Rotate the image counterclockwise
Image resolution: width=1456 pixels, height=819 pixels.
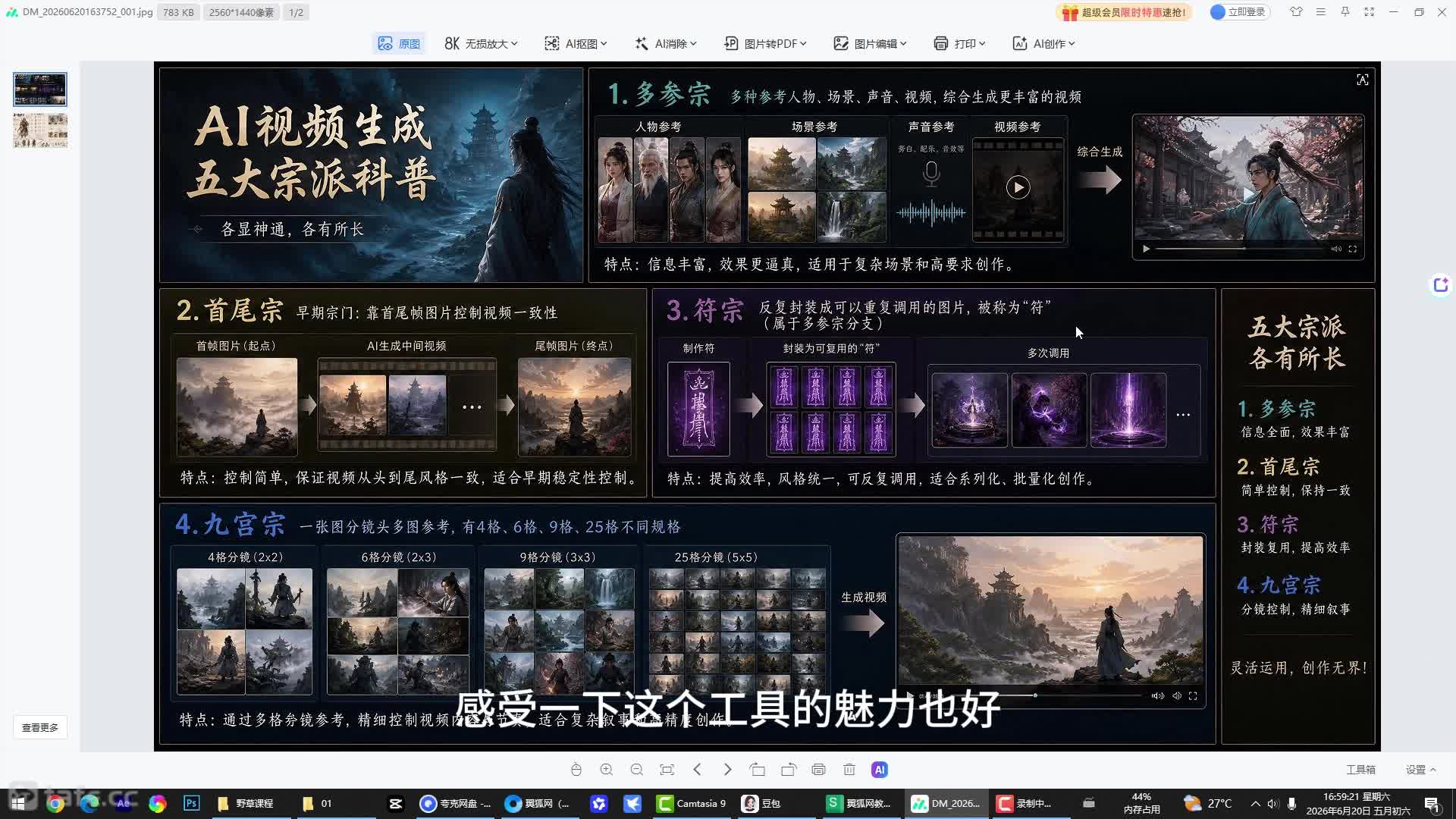click(758, 770)
